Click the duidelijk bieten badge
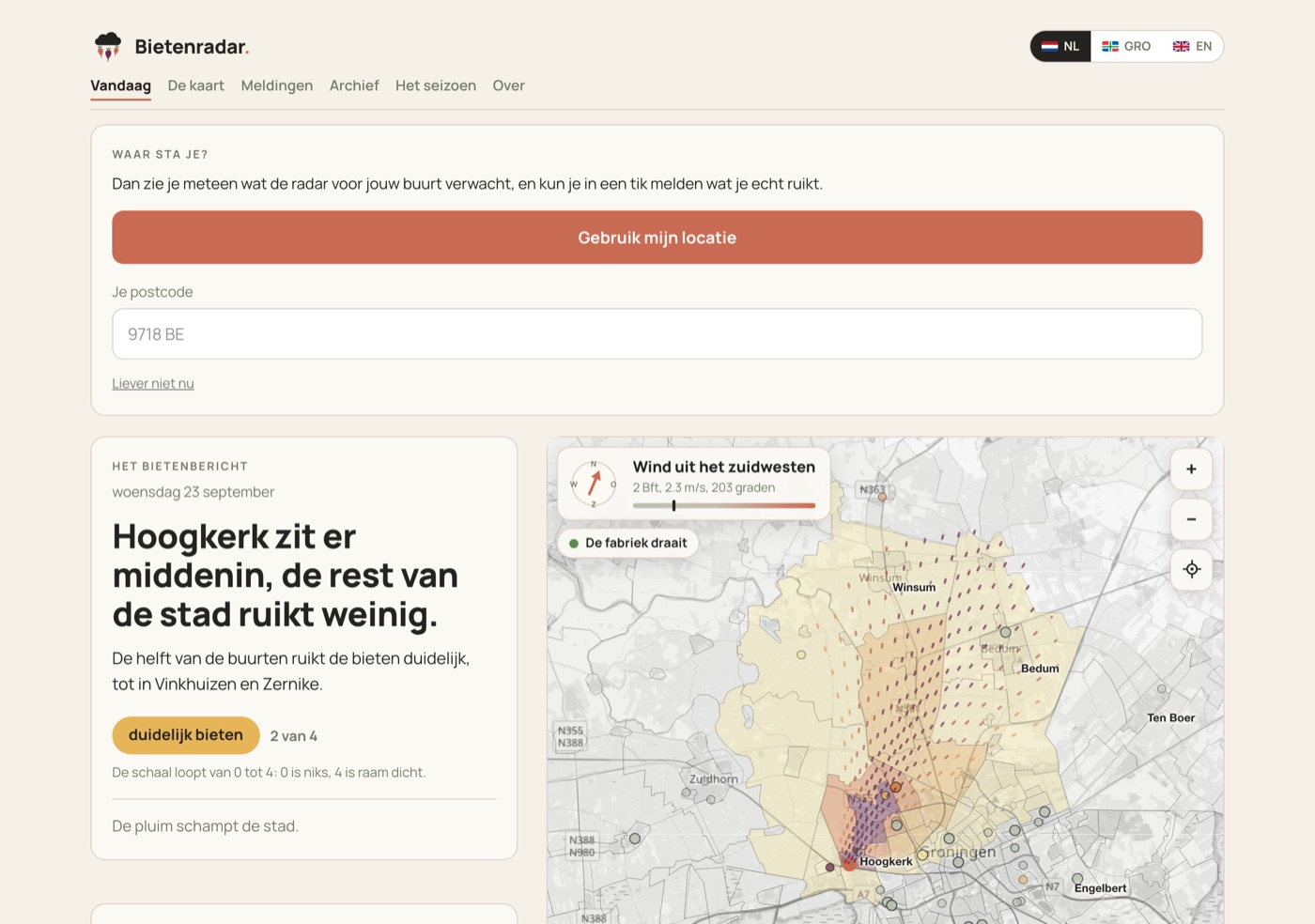1315x924 pixels. [185, 735]
